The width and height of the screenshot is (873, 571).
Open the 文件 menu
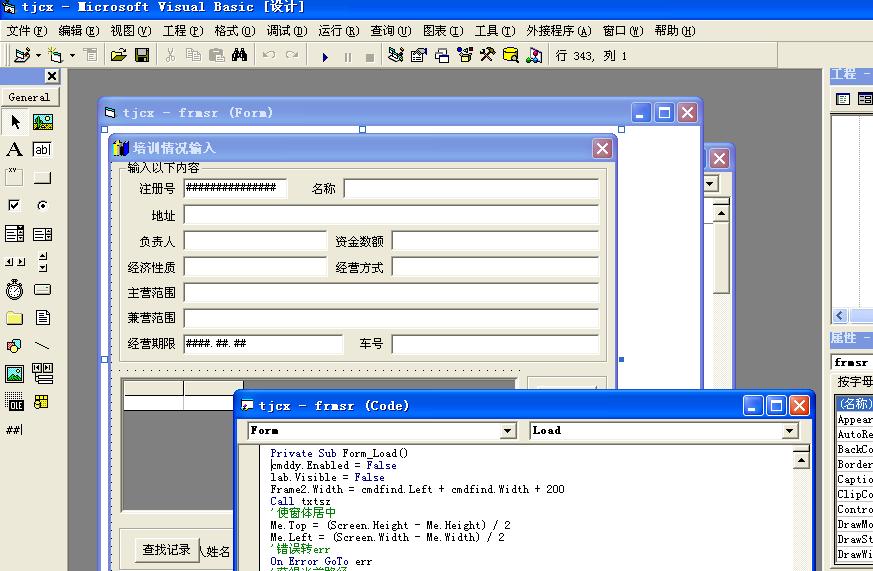click(27, 31)
